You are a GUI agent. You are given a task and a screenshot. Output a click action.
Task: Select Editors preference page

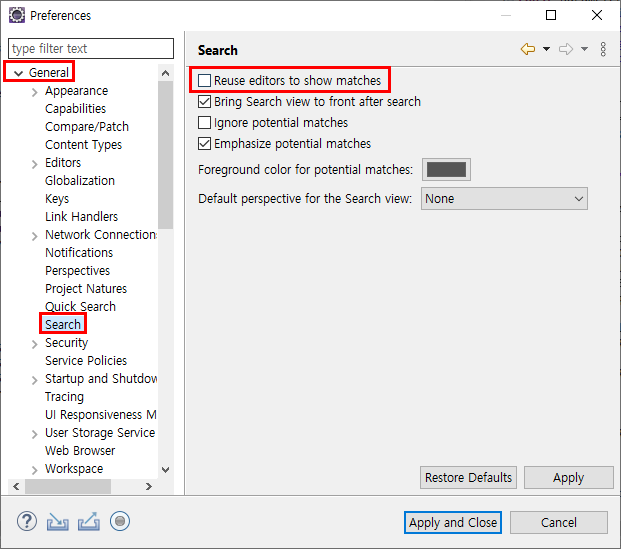pos(63,163)
